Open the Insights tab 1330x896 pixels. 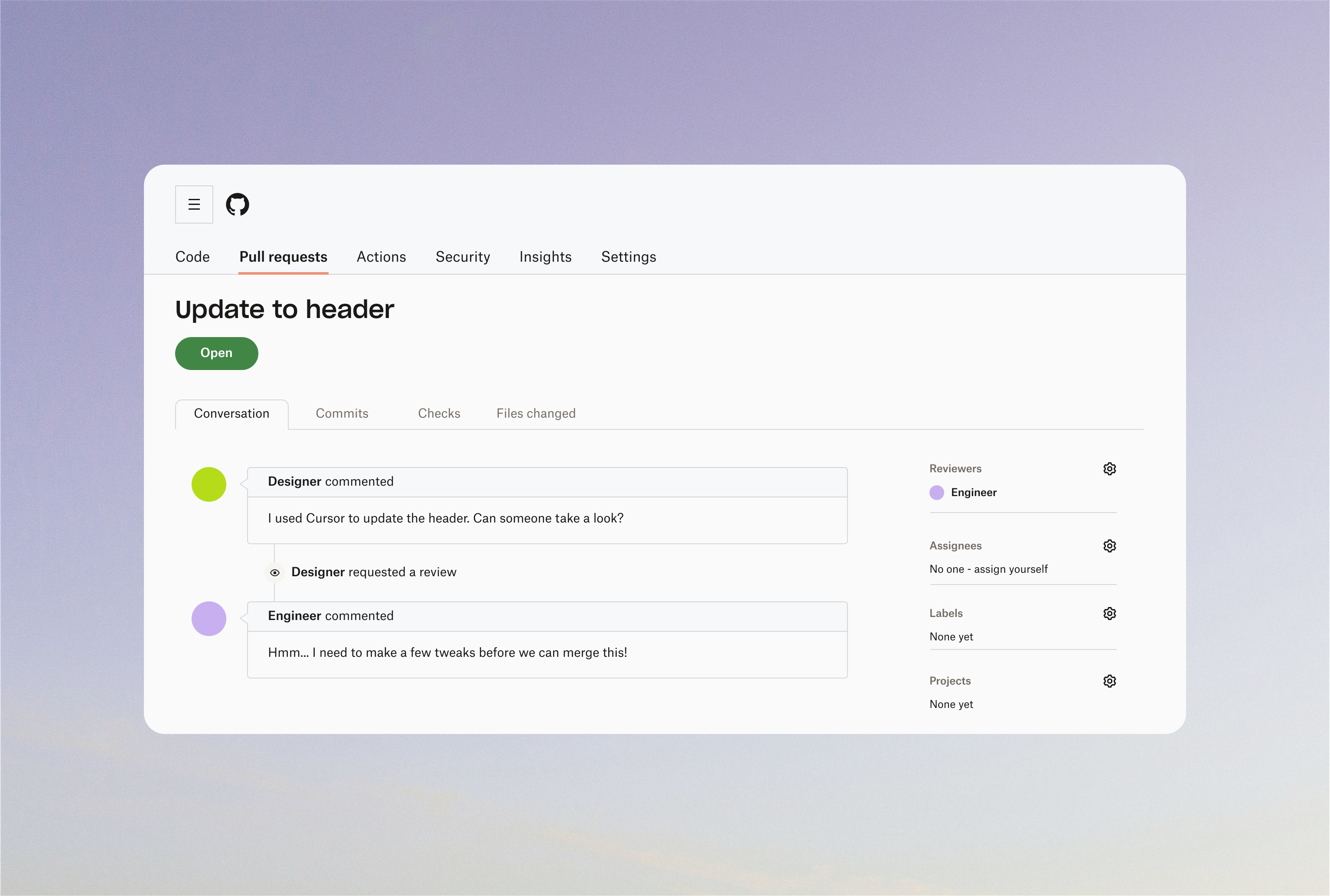(545, 257)
